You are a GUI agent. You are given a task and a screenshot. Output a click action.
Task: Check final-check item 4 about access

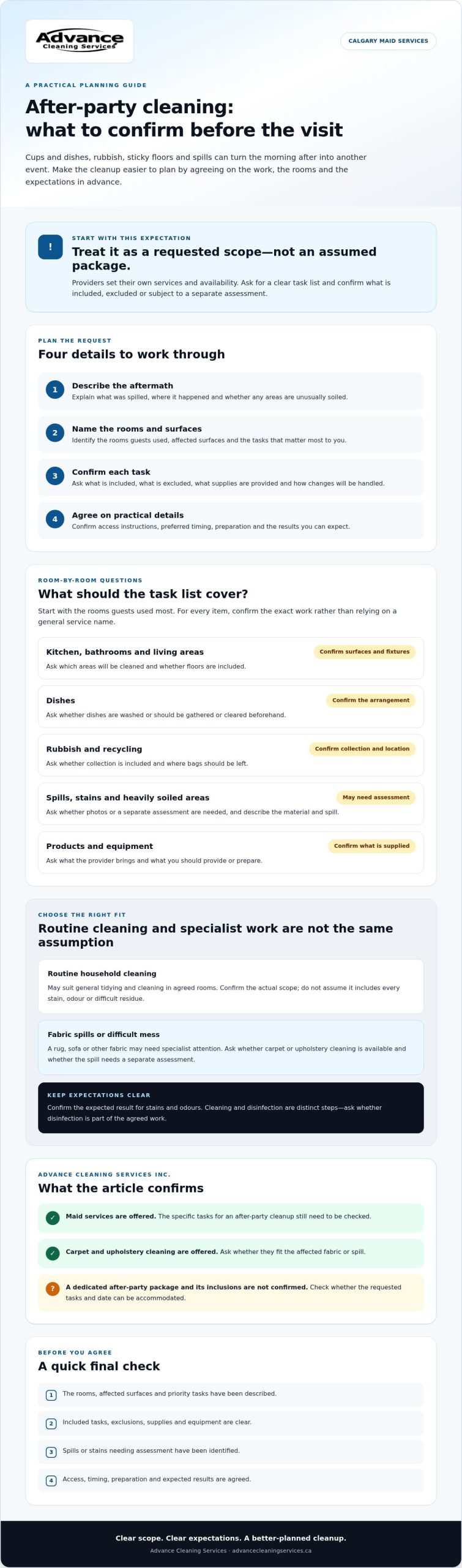click(51, 1480)
